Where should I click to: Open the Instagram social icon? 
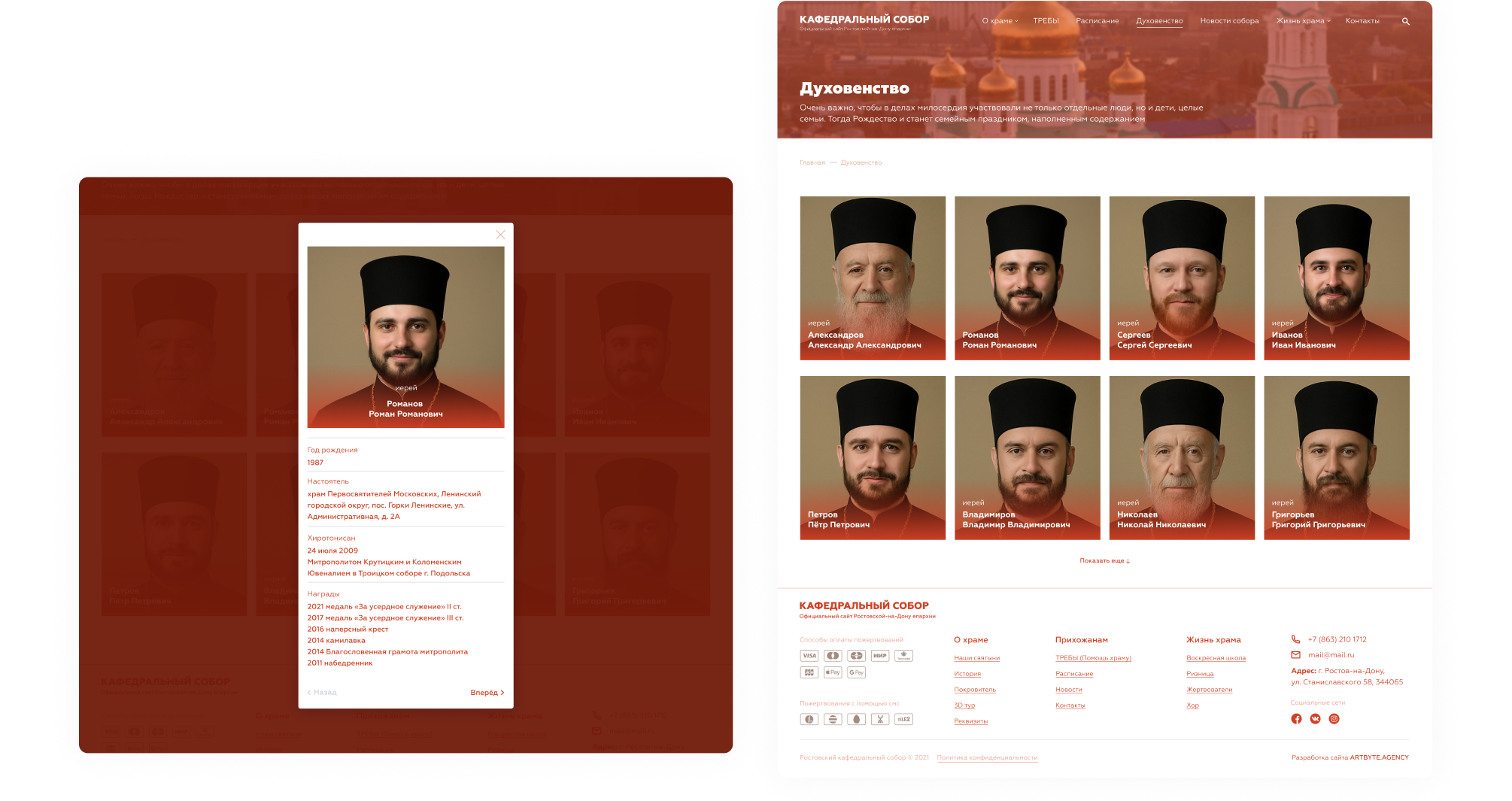click(1334, 718)
